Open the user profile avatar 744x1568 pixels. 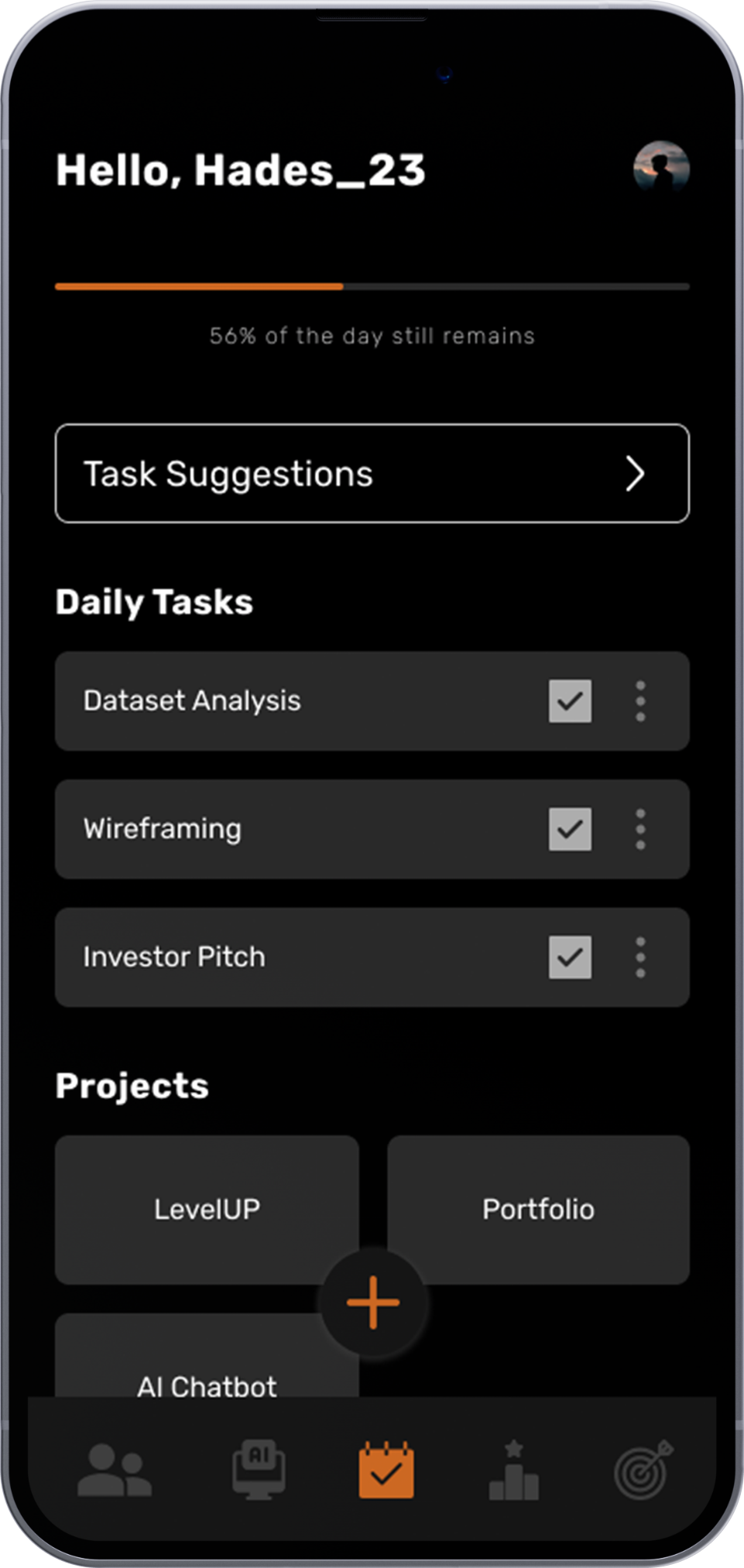pyautogui.click(x=661, y=168)
